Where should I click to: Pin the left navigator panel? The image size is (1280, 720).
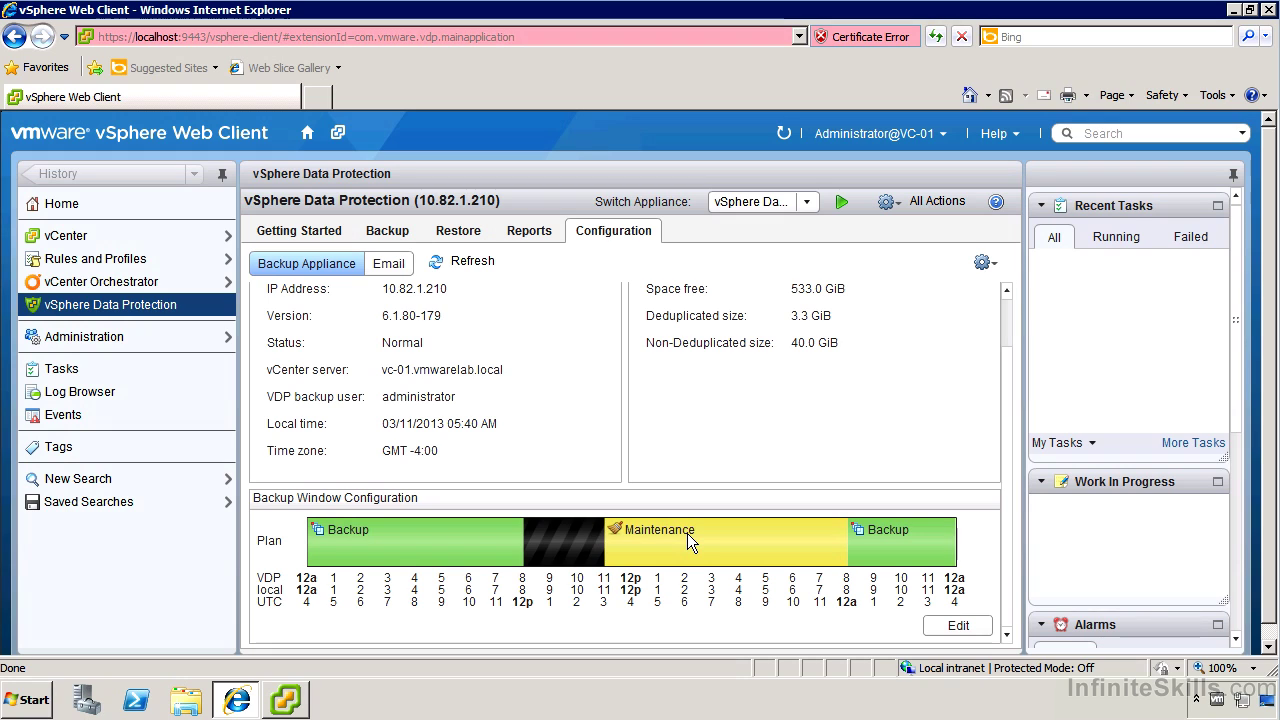point(222,174)
